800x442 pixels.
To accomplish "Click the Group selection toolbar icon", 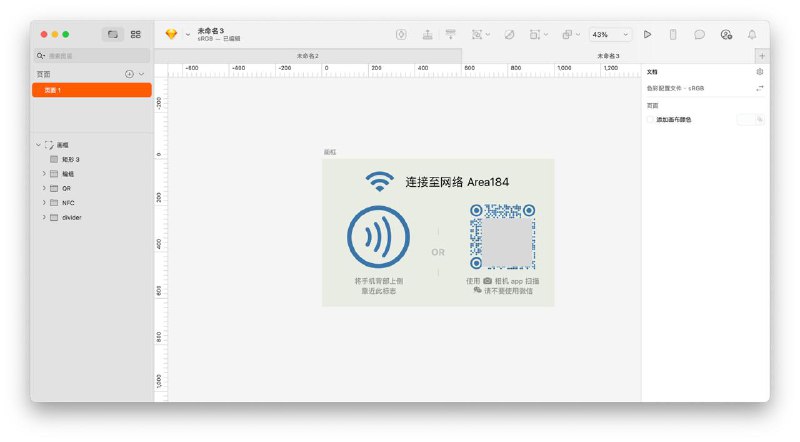I will 477,34.
